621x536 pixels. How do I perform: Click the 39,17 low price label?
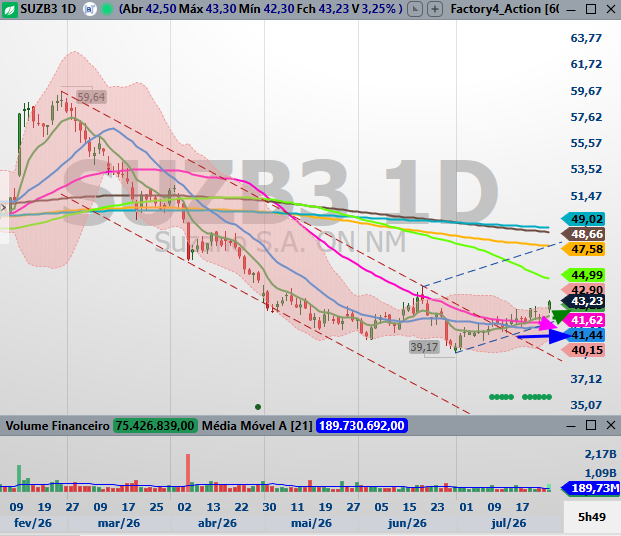424,347
